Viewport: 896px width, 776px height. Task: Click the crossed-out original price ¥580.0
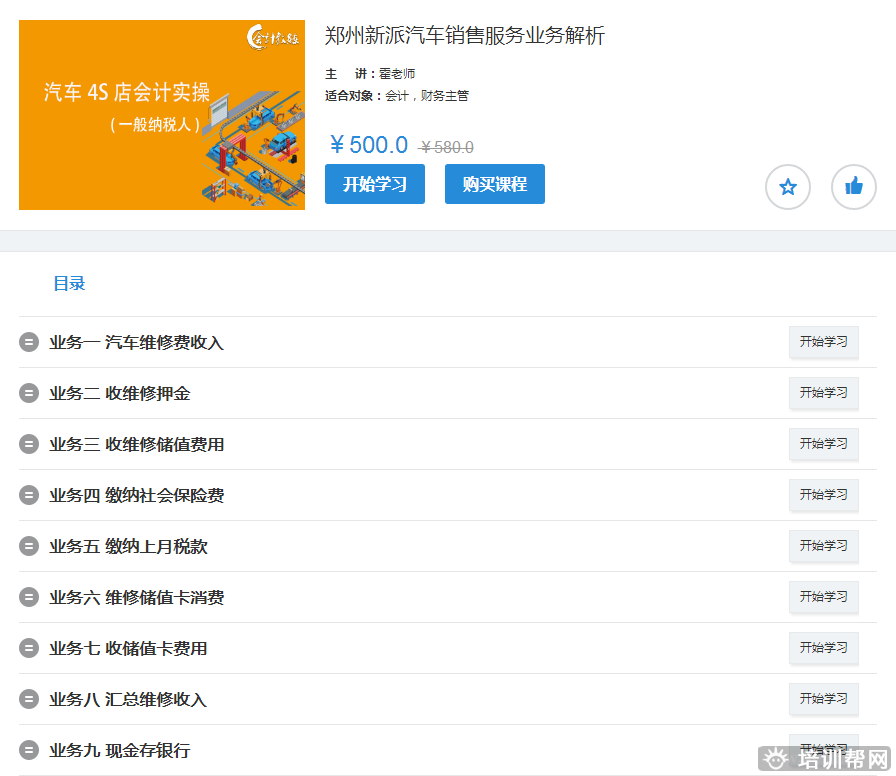[446, 147]
